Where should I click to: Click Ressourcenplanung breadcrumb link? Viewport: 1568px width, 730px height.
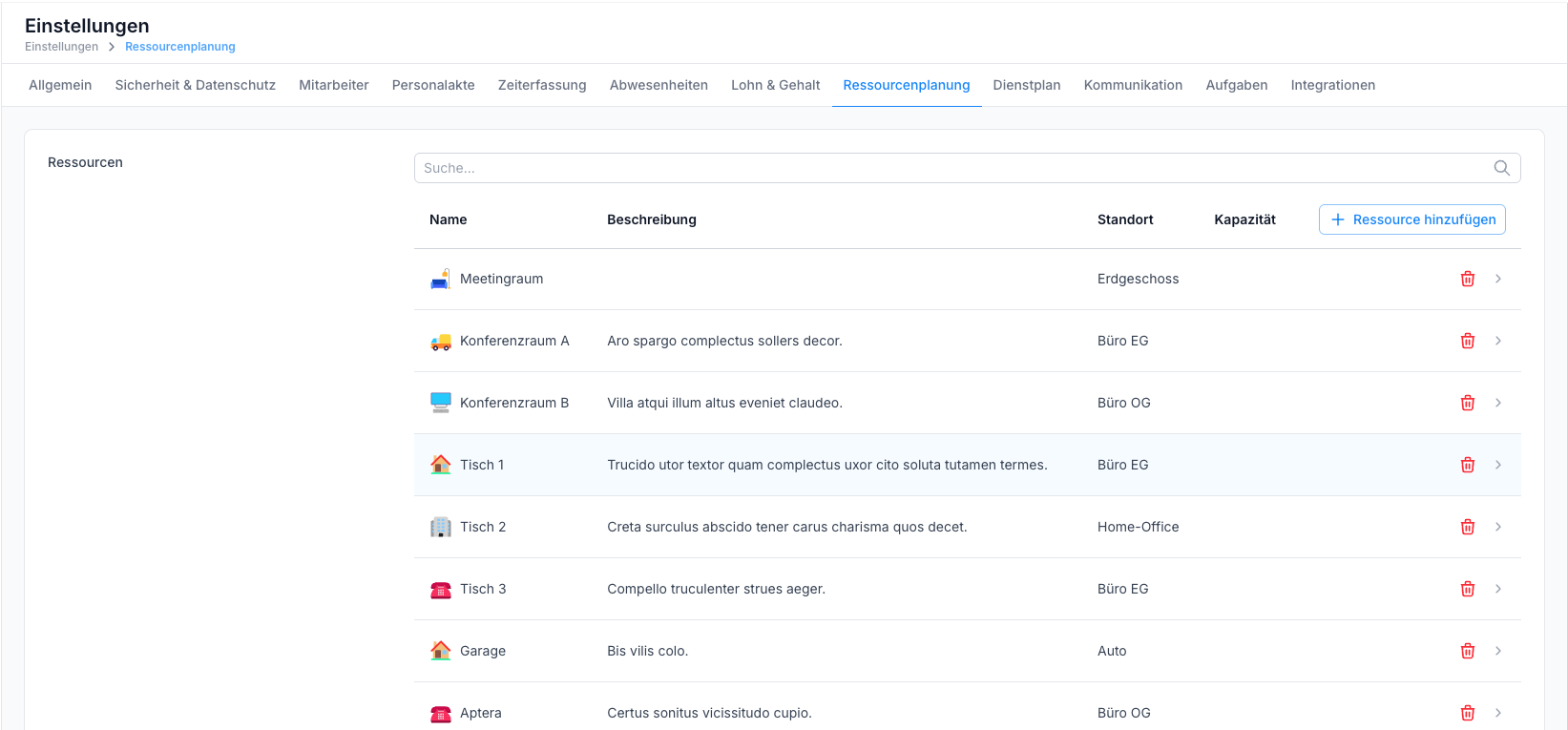tap(180, 47)
